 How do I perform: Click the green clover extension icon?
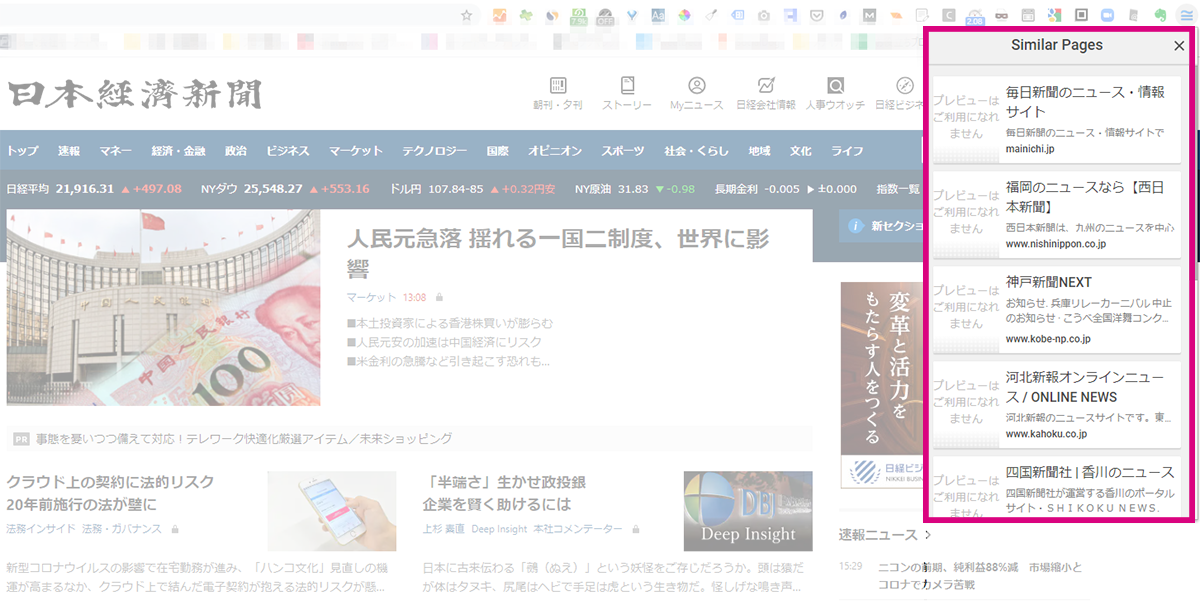(525, 15)
